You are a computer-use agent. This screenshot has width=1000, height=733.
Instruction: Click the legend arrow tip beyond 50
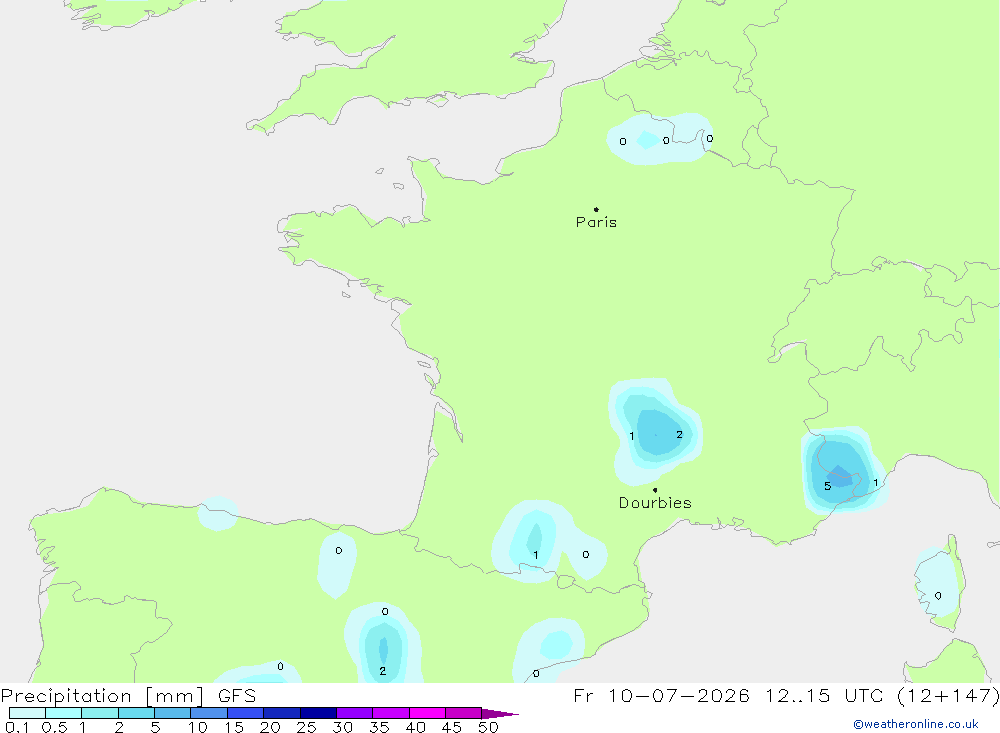[501, 714]
